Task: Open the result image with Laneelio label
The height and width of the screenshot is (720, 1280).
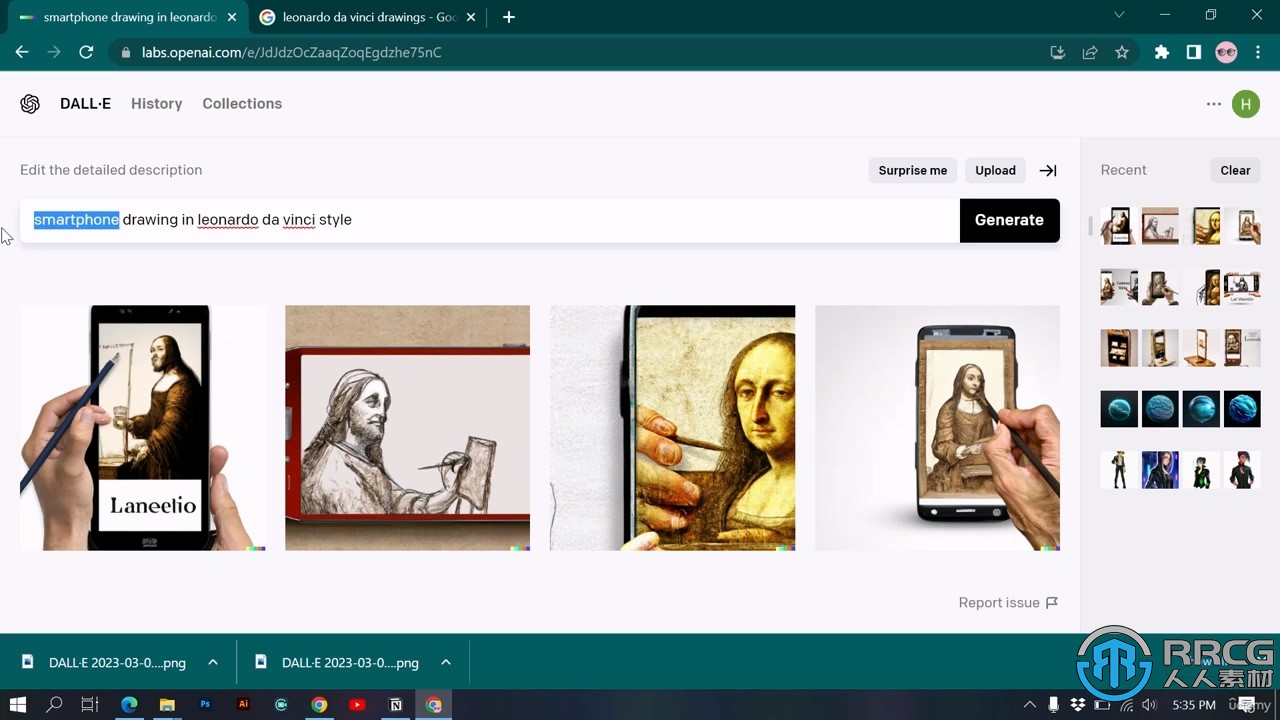Action: 142,428
